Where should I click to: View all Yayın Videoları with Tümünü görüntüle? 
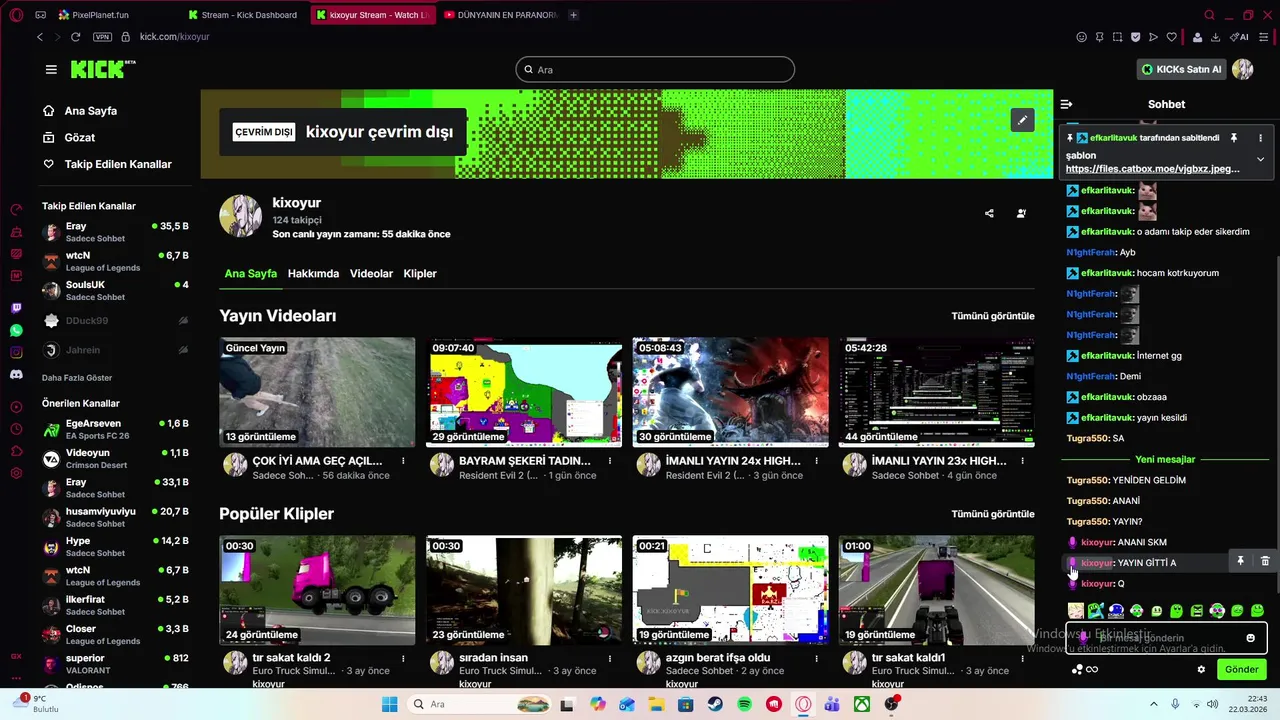click(x=993, y=316)
